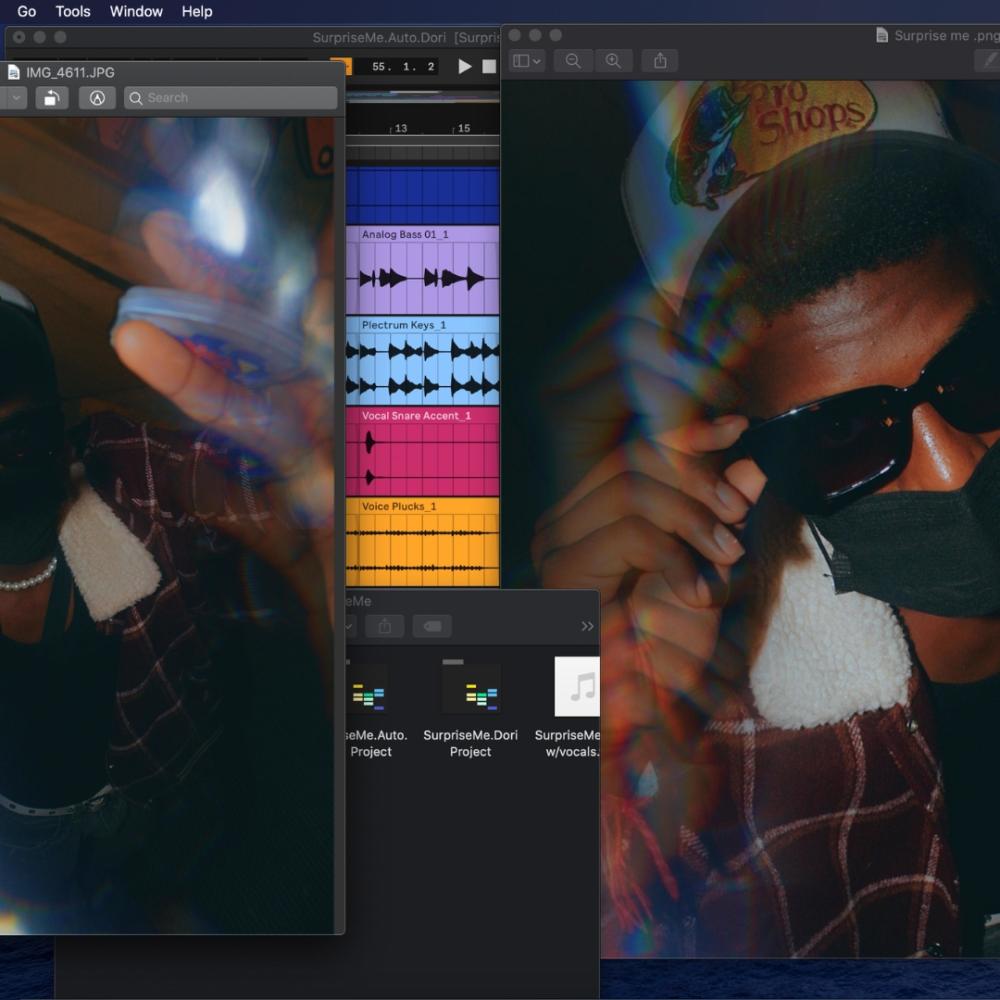The height and width of the screenshot is (1000, 1000).
Task: Click the Surprise me .png document proxy icon
Action: (882, 35)
